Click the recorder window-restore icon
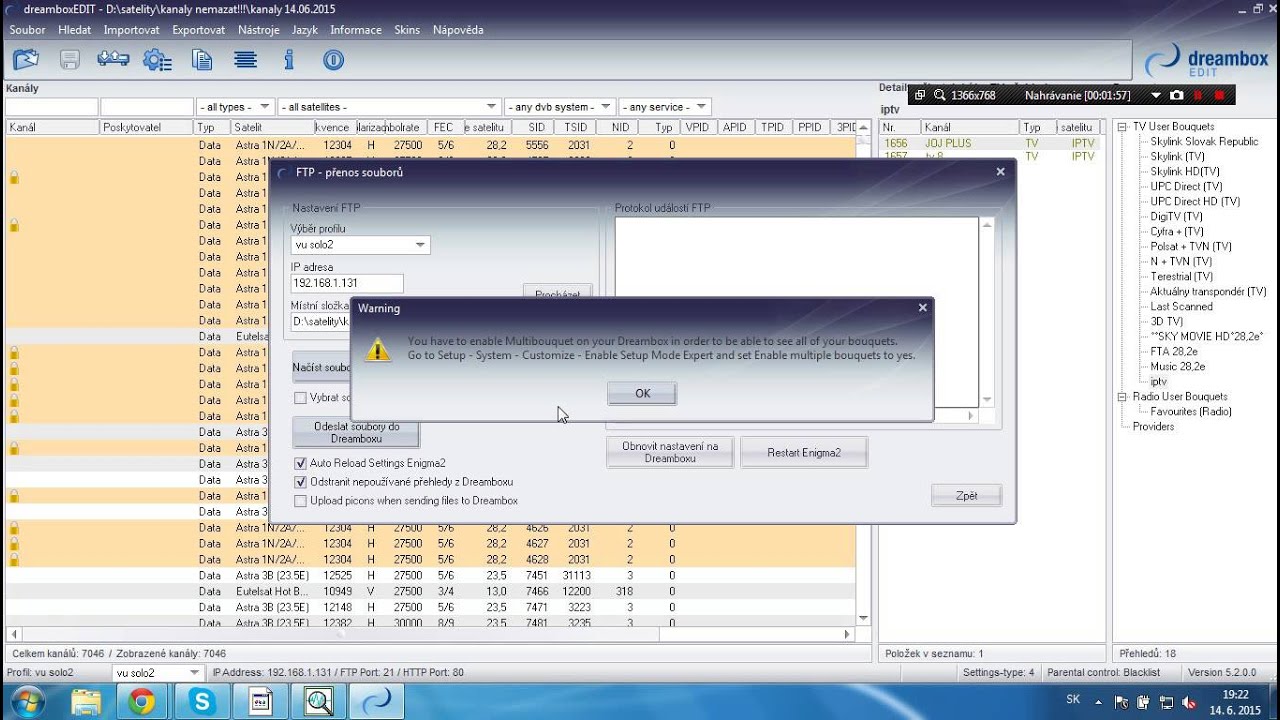 point(920,95)
